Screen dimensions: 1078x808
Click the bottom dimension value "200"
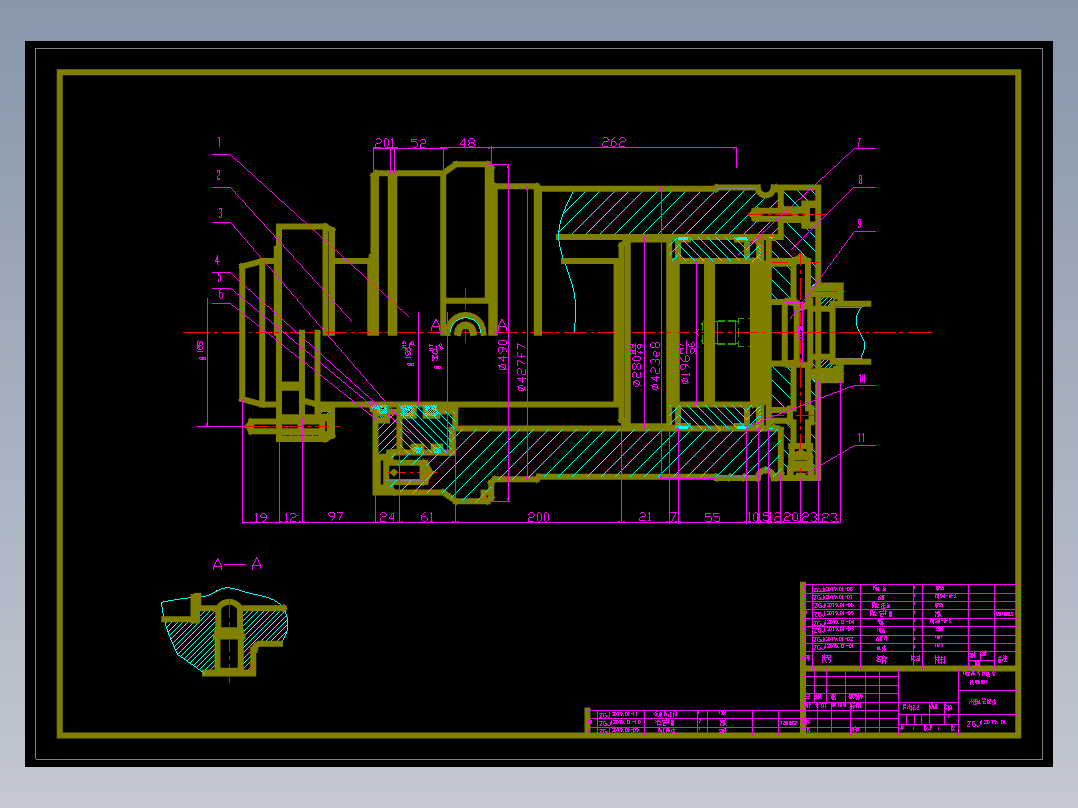538,516
